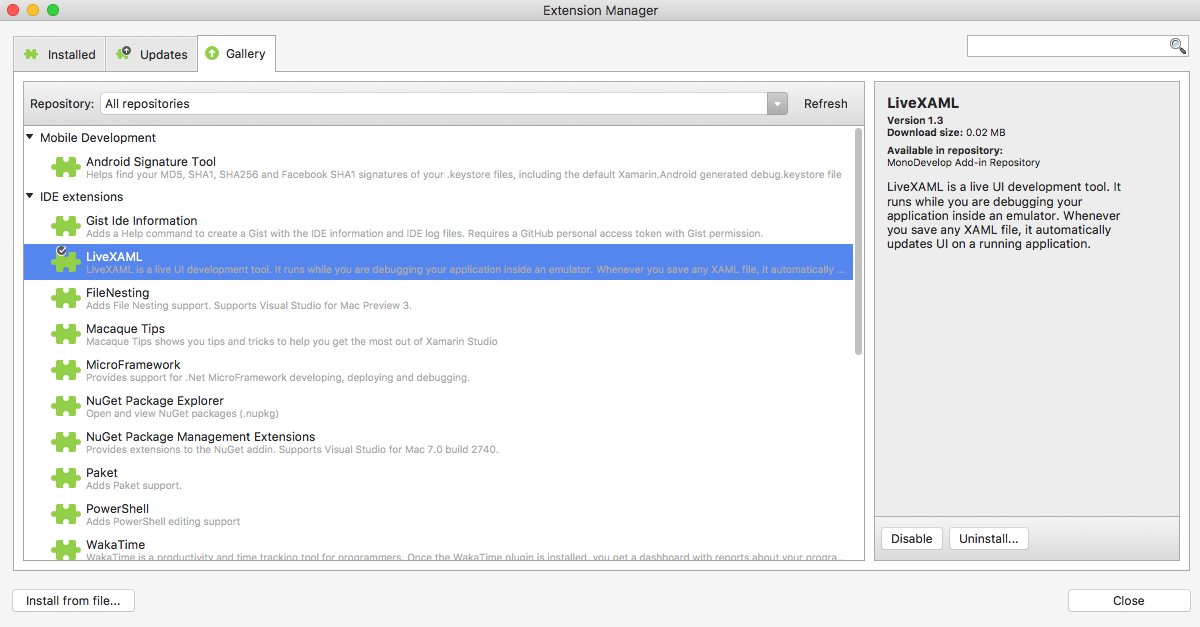
Task: Switch to the Installed tab
Action: pyautogui.click(x=60, y=54)
